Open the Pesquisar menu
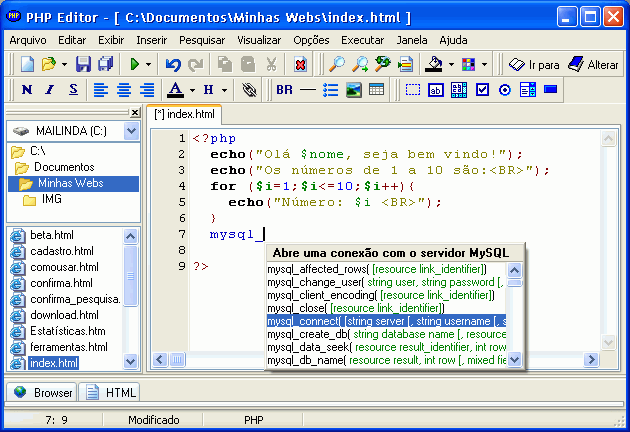Screen dimensions: 630x432 pyautogui.click(x=202, y=40)
